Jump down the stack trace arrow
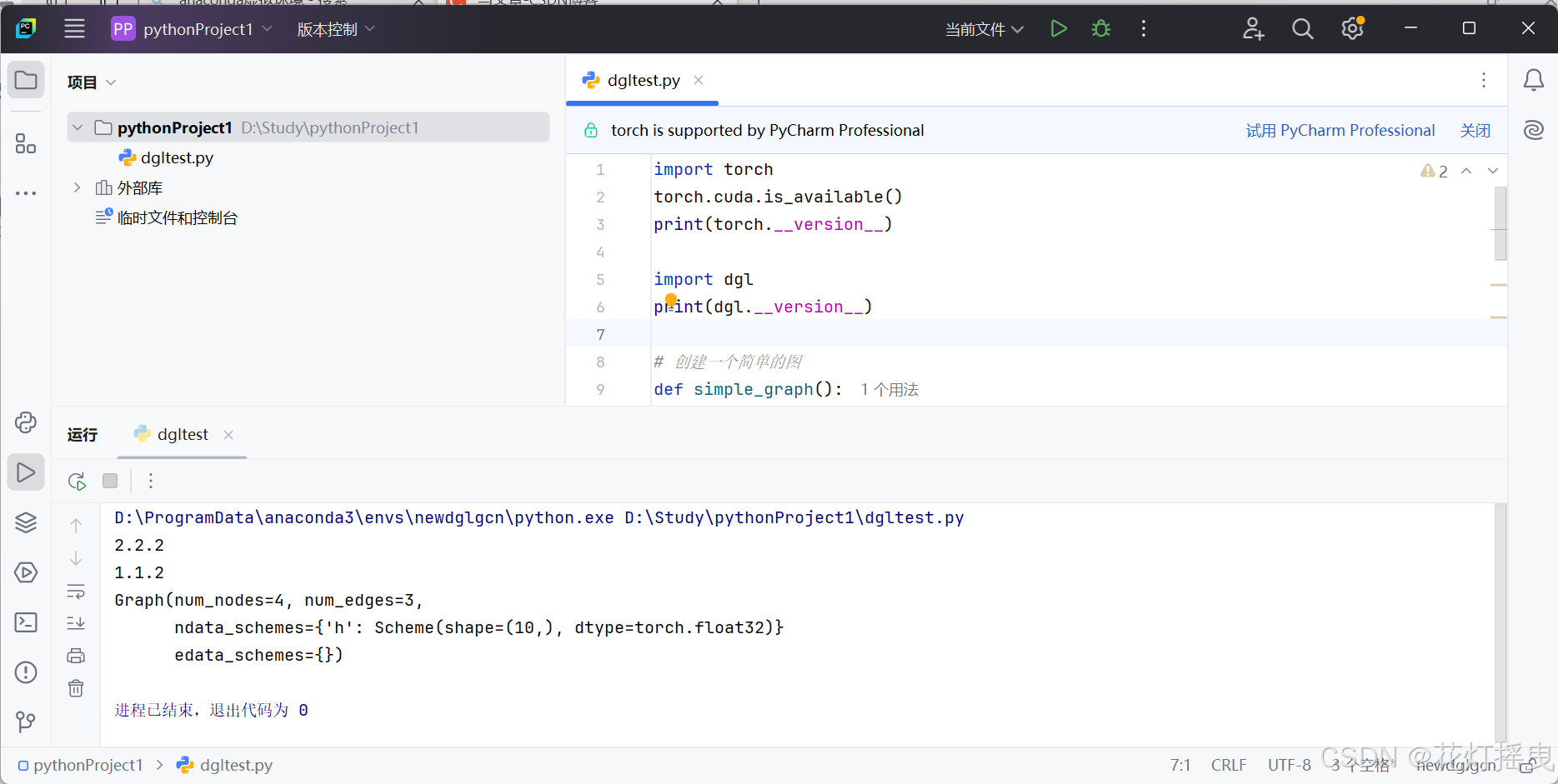 76,558
